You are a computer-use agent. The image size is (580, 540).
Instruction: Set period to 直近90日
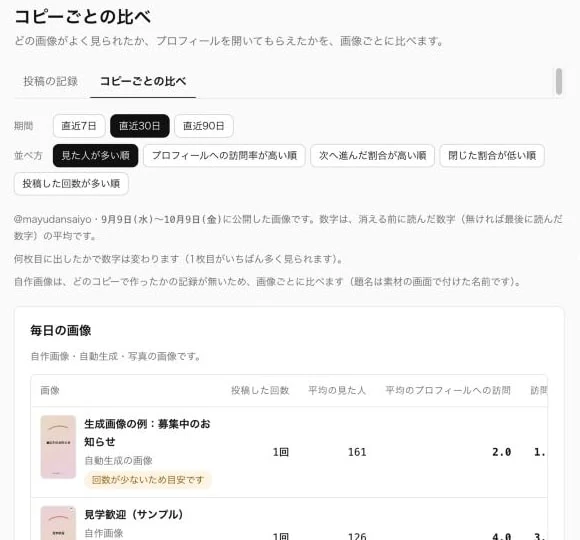[204, 126]
